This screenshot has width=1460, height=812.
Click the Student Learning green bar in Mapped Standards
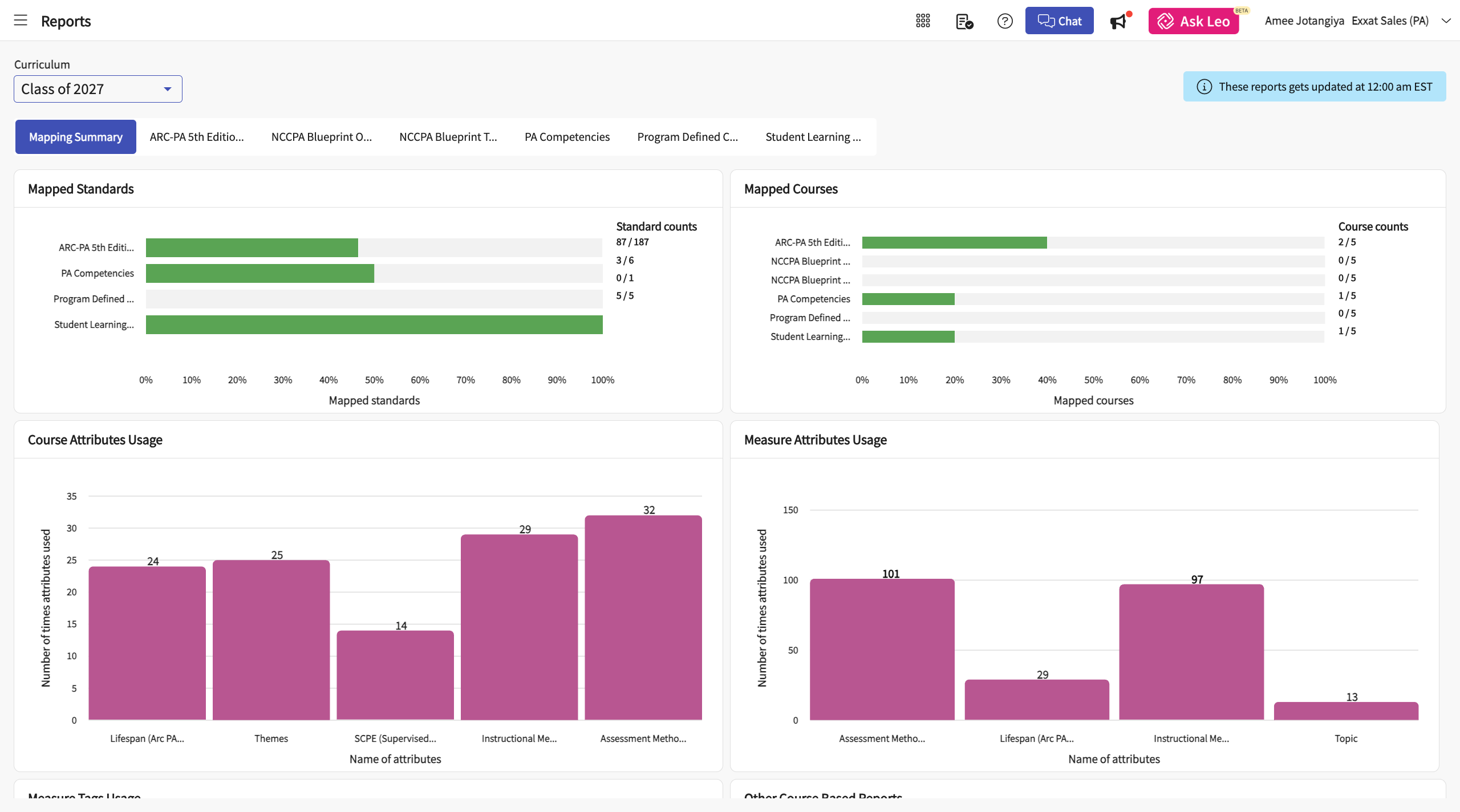374,324
